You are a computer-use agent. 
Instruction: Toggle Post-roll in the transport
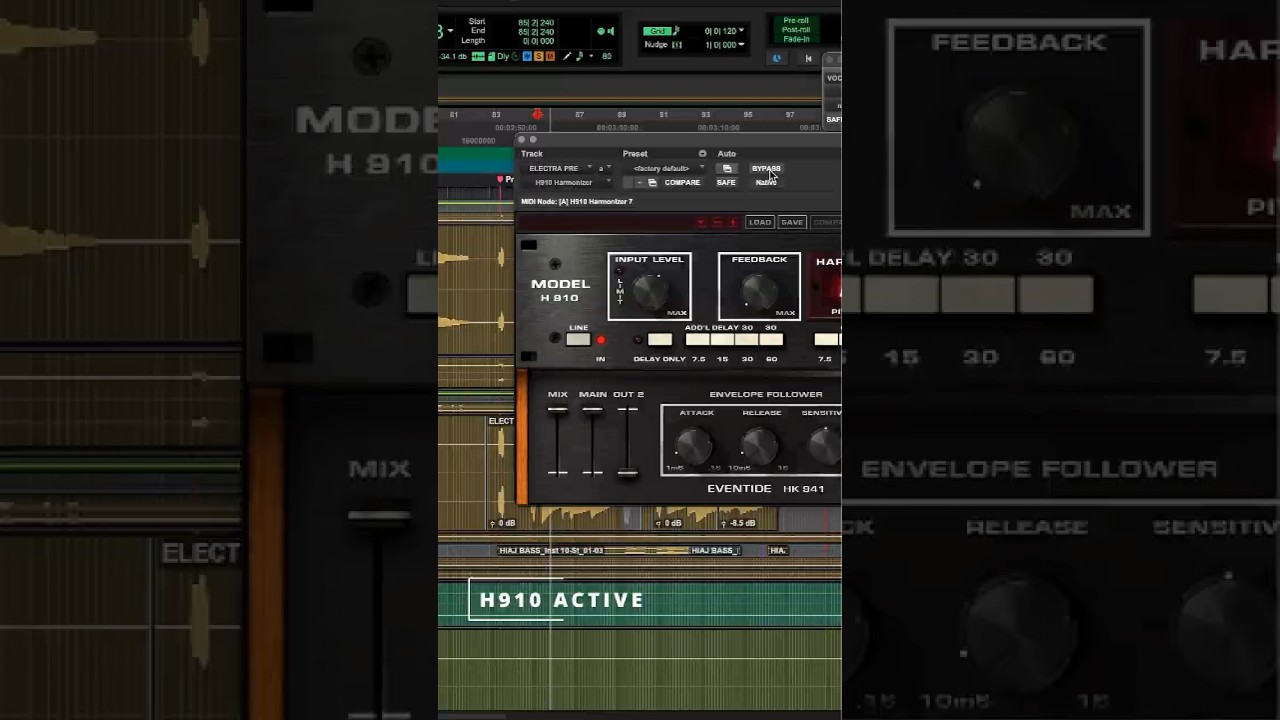coord(796,30)
